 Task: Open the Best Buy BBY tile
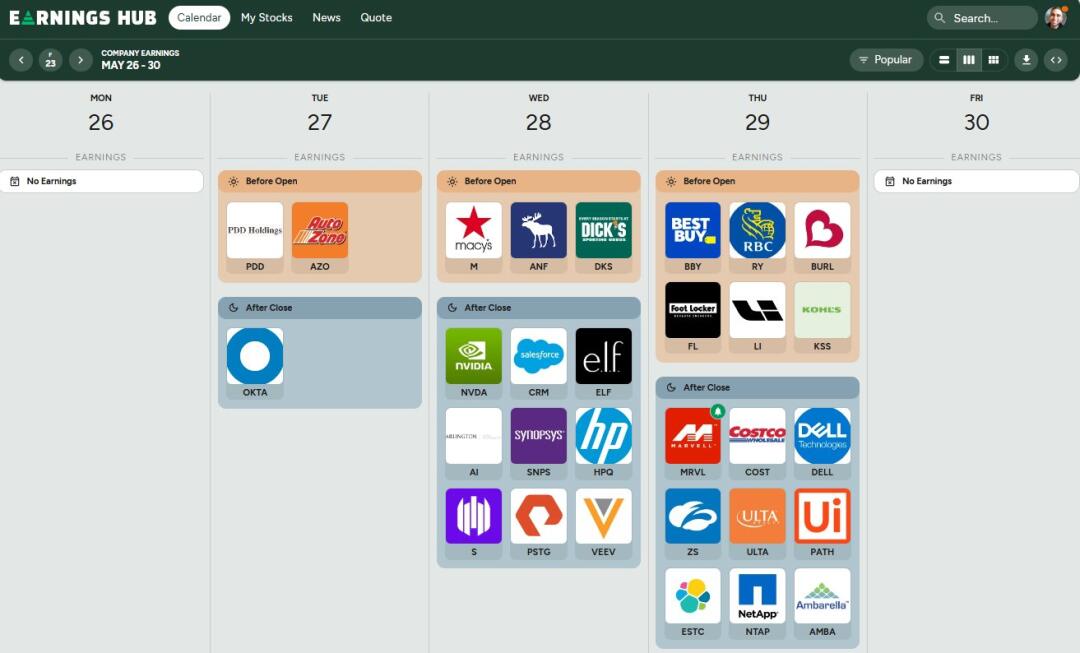[x=693, y=238]
